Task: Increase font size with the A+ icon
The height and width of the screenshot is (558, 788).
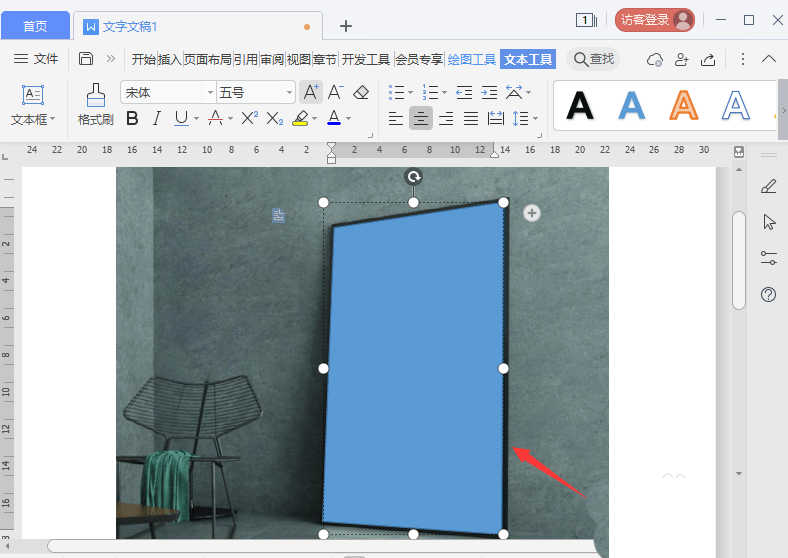Action: 311,93
